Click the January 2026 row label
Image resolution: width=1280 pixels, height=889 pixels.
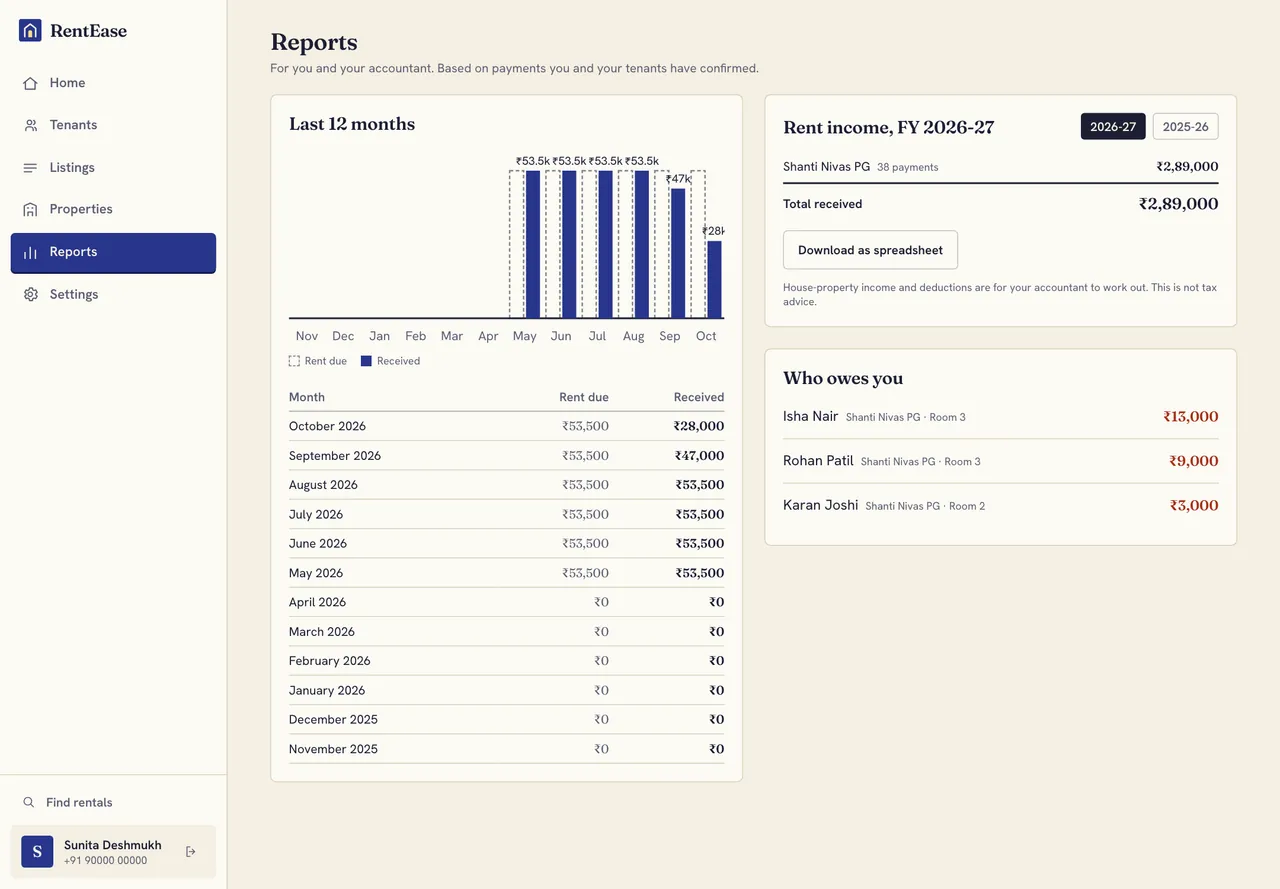click(327, 690)
